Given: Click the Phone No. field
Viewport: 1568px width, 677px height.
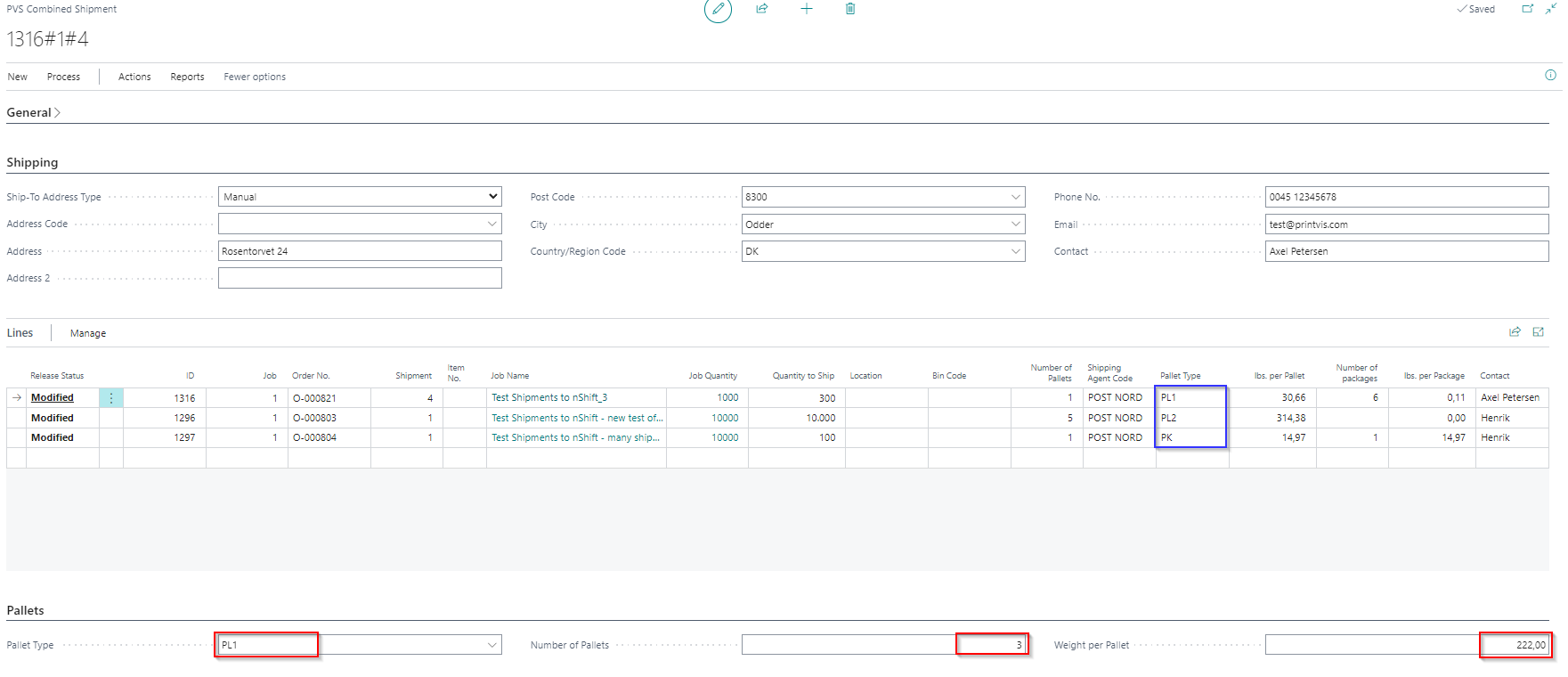Looking at the screenshot, I should pyautogui.click(x=1407, y=197).
